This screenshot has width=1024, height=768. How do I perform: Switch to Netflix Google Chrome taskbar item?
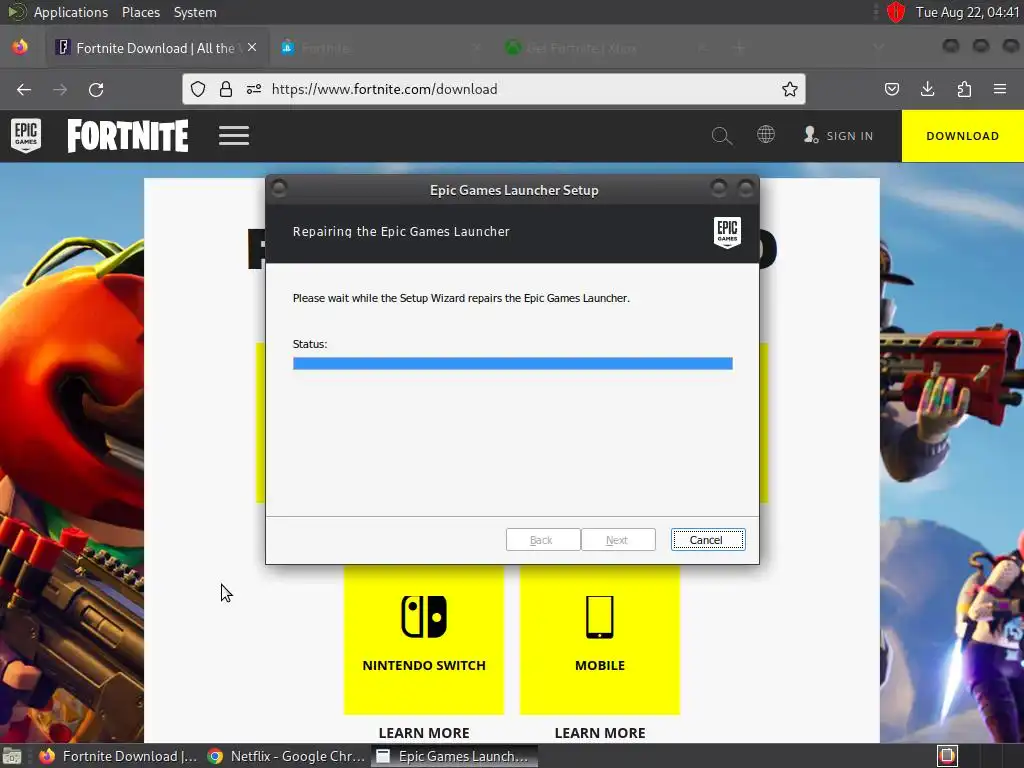[287, 756]
